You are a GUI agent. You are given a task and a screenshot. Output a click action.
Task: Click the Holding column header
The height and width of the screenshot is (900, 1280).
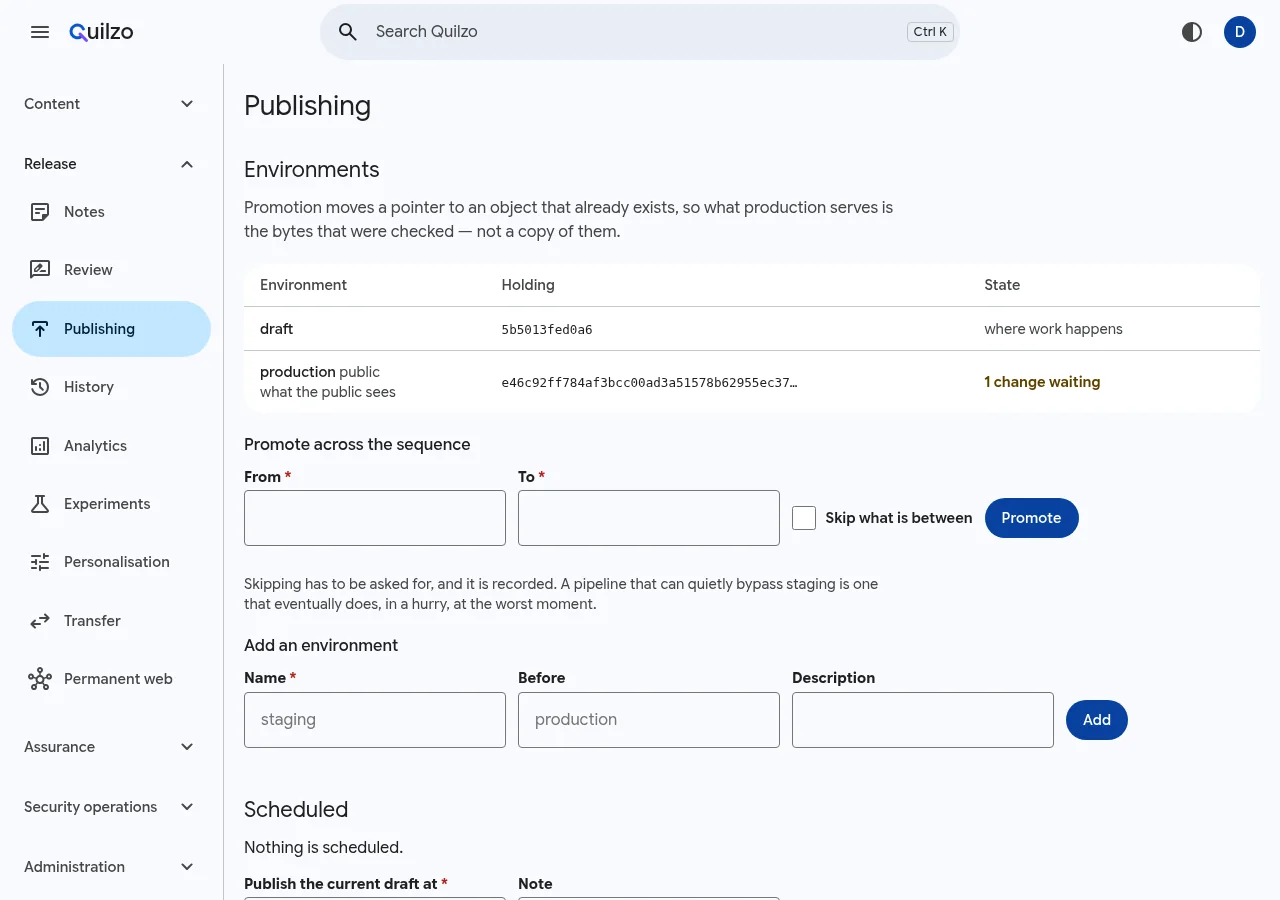[528, 285]
